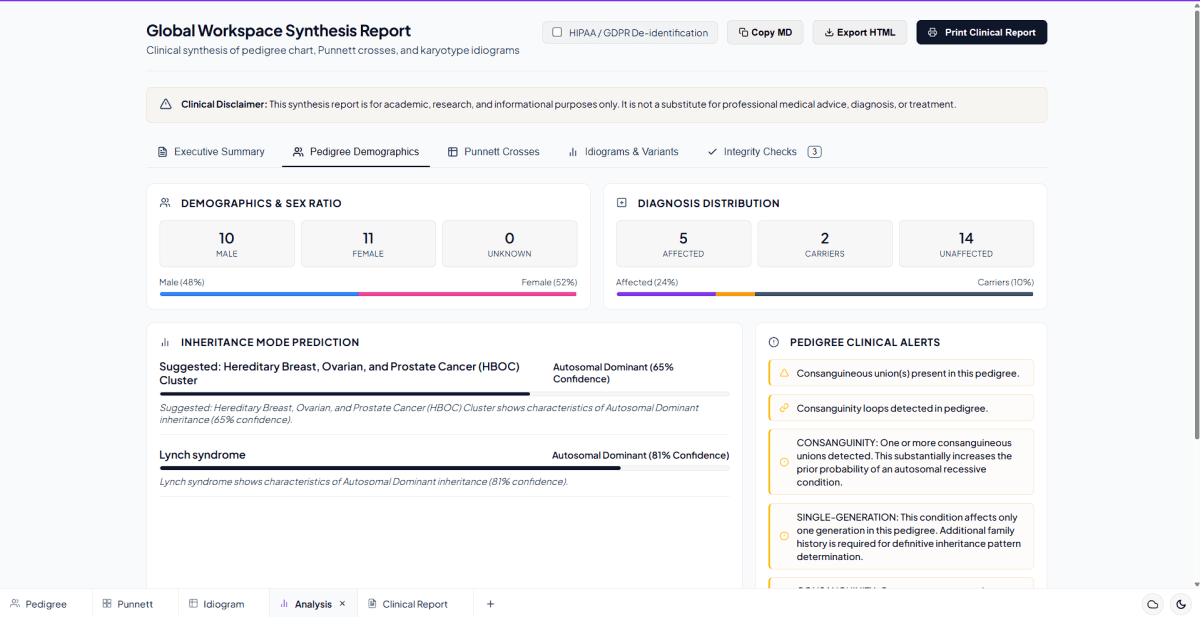Screen dimensions: 1200x617
Task: Open the 'Consanguineous union(s) present' alert
Action: 901,373
